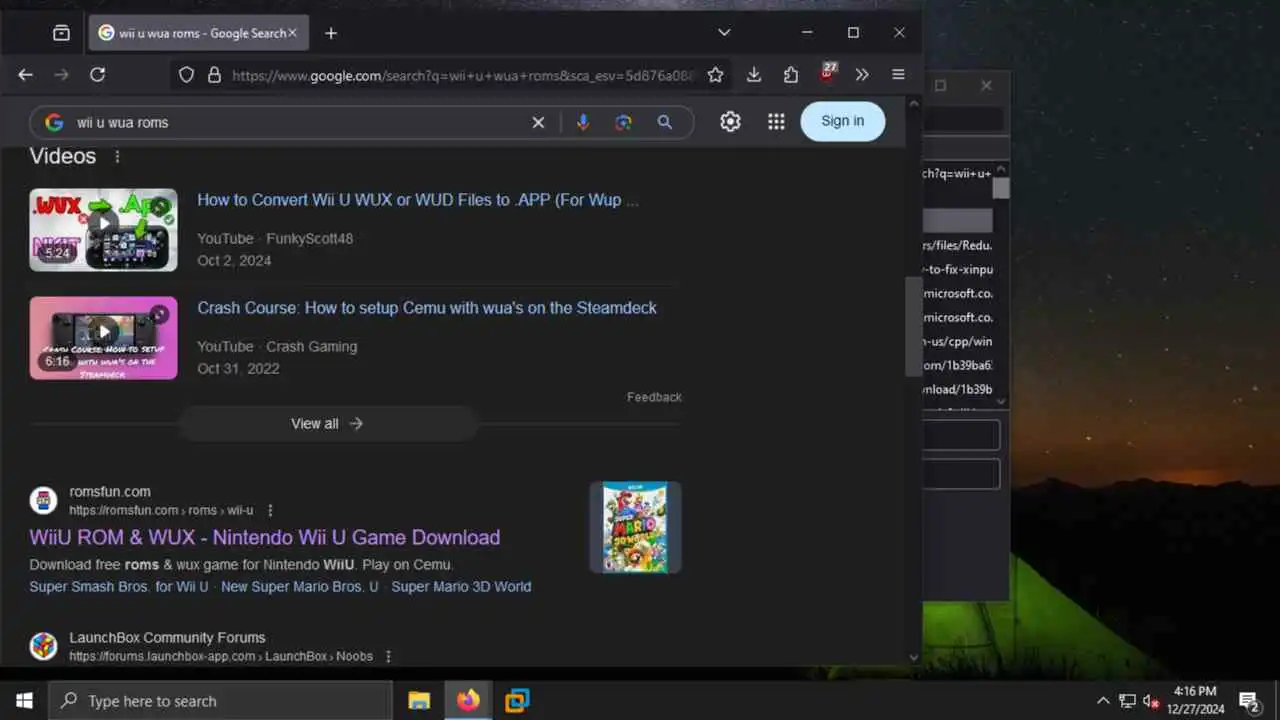
Task: Open a new tab with plus button
Action: pyautogui.click(x=331, y=33)
